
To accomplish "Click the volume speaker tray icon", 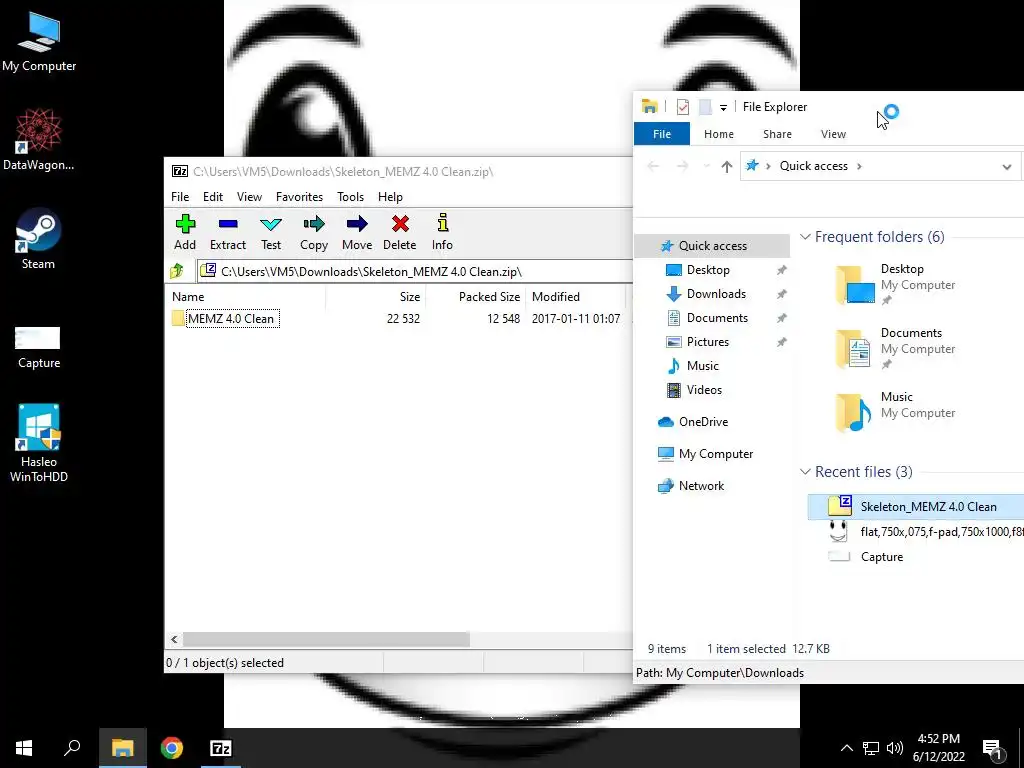I will 895,748.
